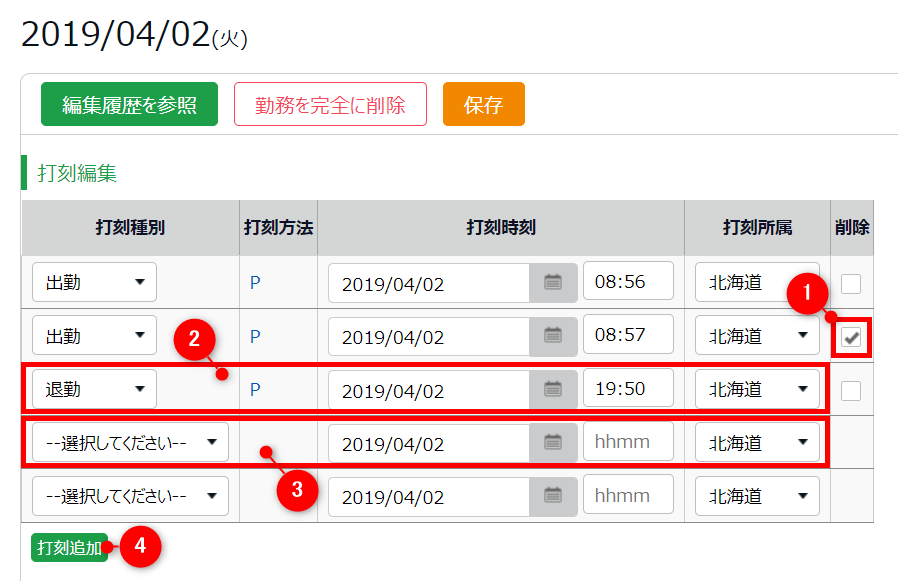Open calendar picker for 08:56 punch row
The image size is (898, 581).
[553, 283]
